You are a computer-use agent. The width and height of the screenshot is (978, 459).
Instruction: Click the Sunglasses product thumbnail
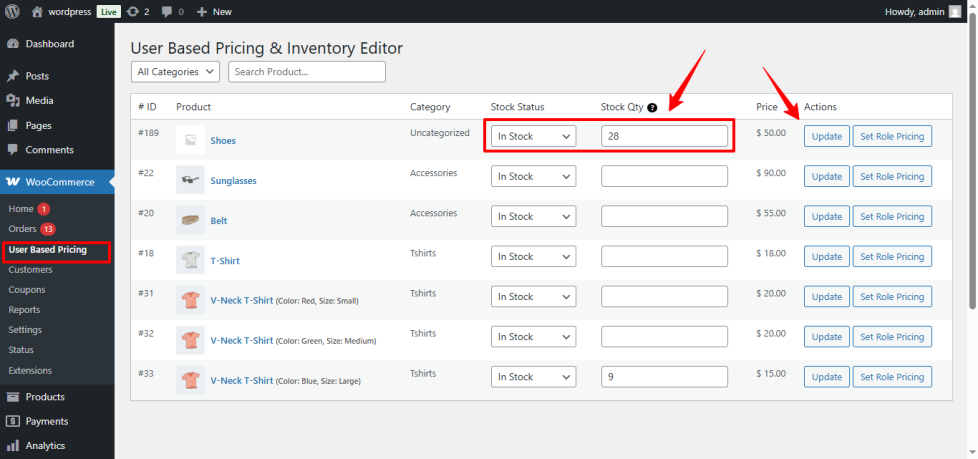point(190,180)
